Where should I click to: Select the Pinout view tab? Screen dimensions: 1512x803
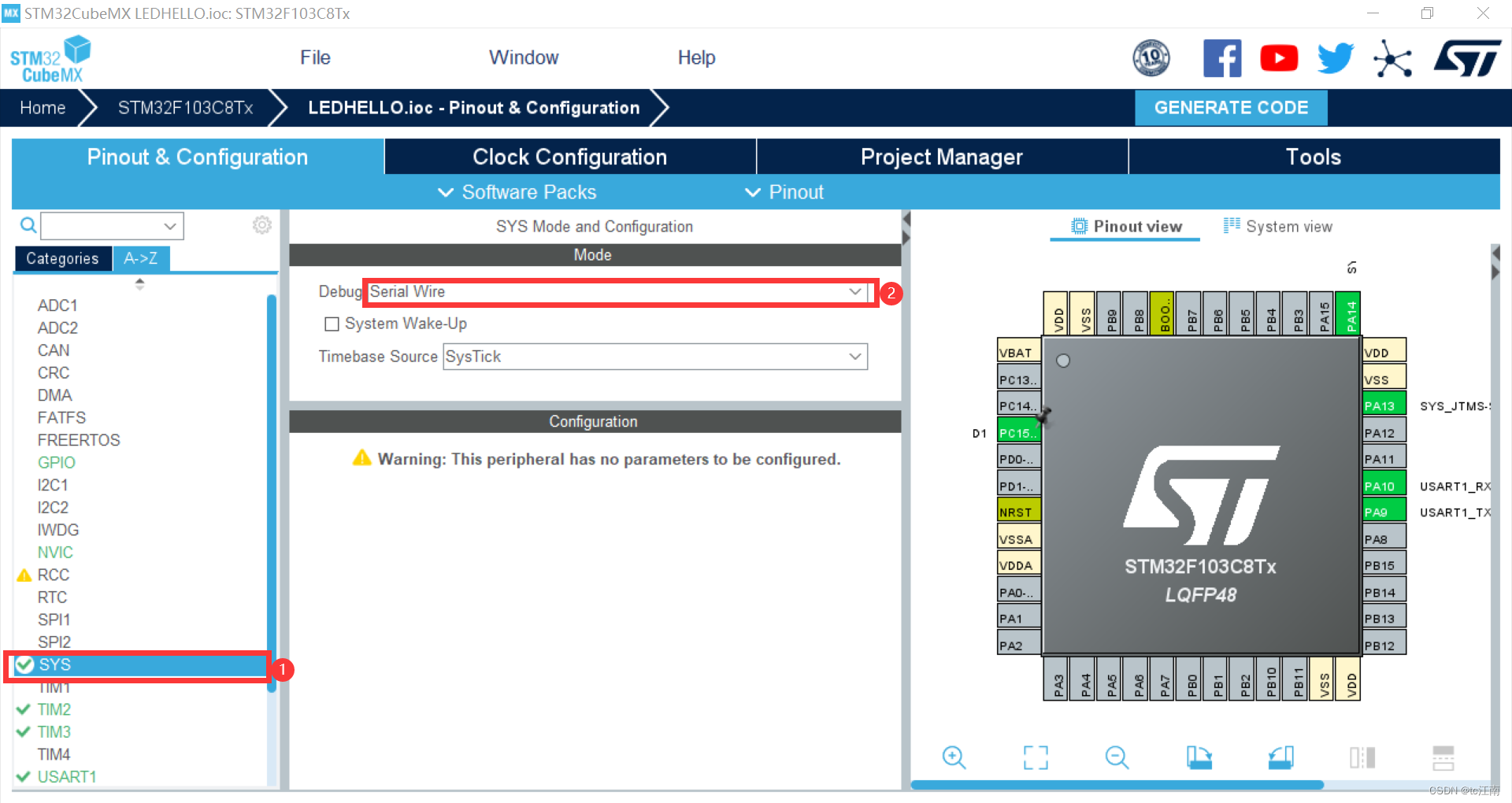tap(1126, 227)
